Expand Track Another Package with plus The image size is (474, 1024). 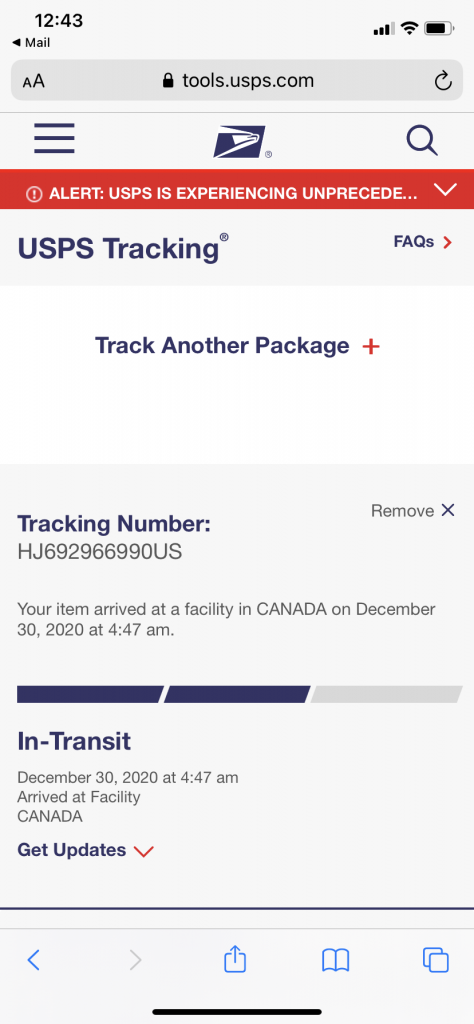[238, 345]
